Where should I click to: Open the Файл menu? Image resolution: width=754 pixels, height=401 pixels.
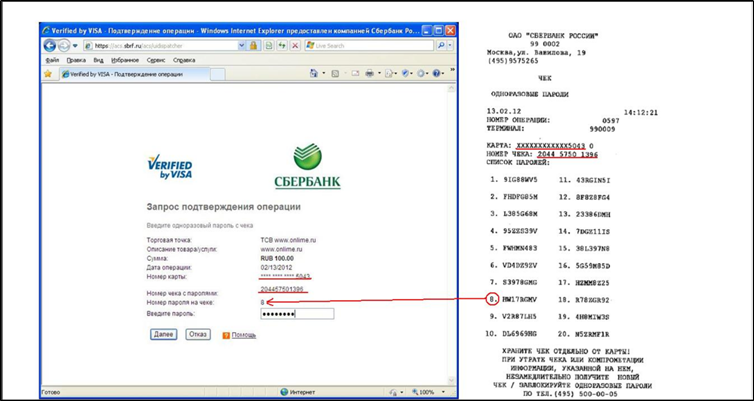pos(52,60)
